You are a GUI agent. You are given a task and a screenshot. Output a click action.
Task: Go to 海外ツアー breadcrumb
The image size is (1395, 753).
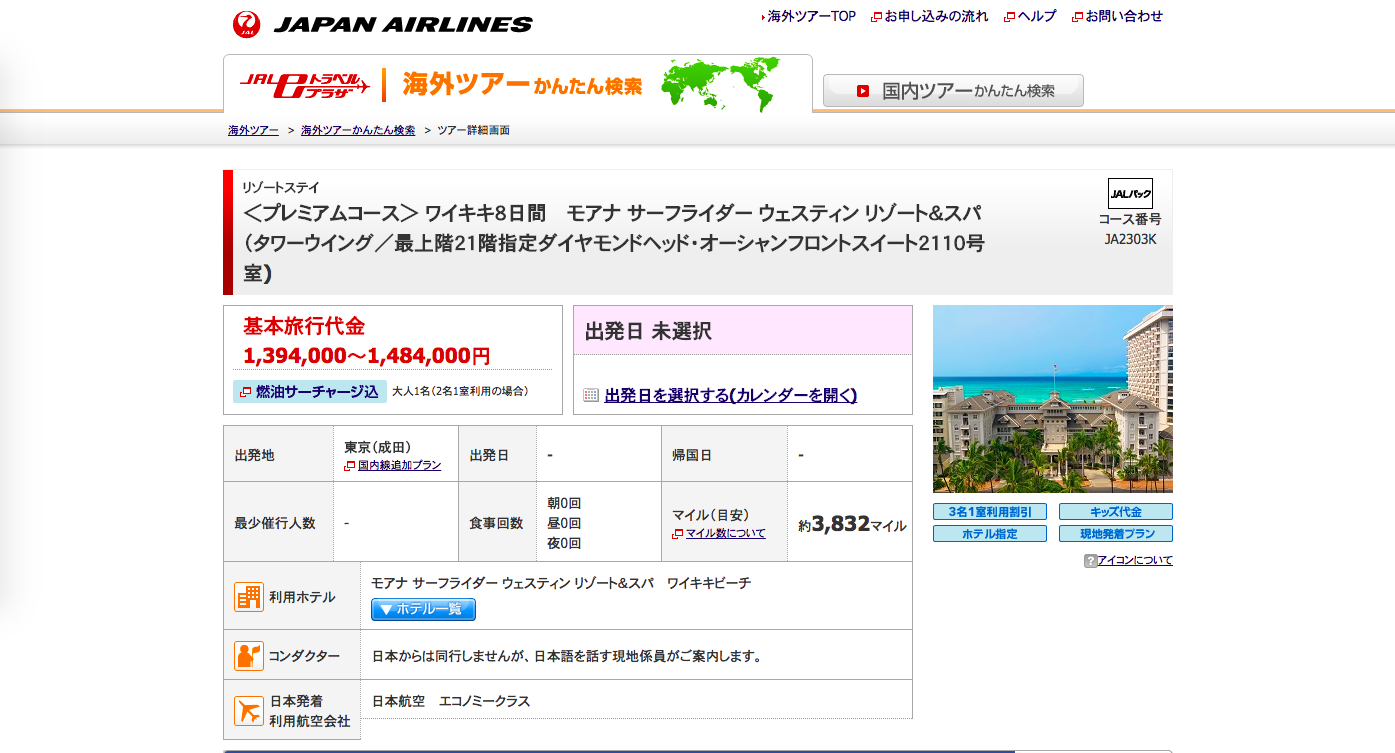253,130
